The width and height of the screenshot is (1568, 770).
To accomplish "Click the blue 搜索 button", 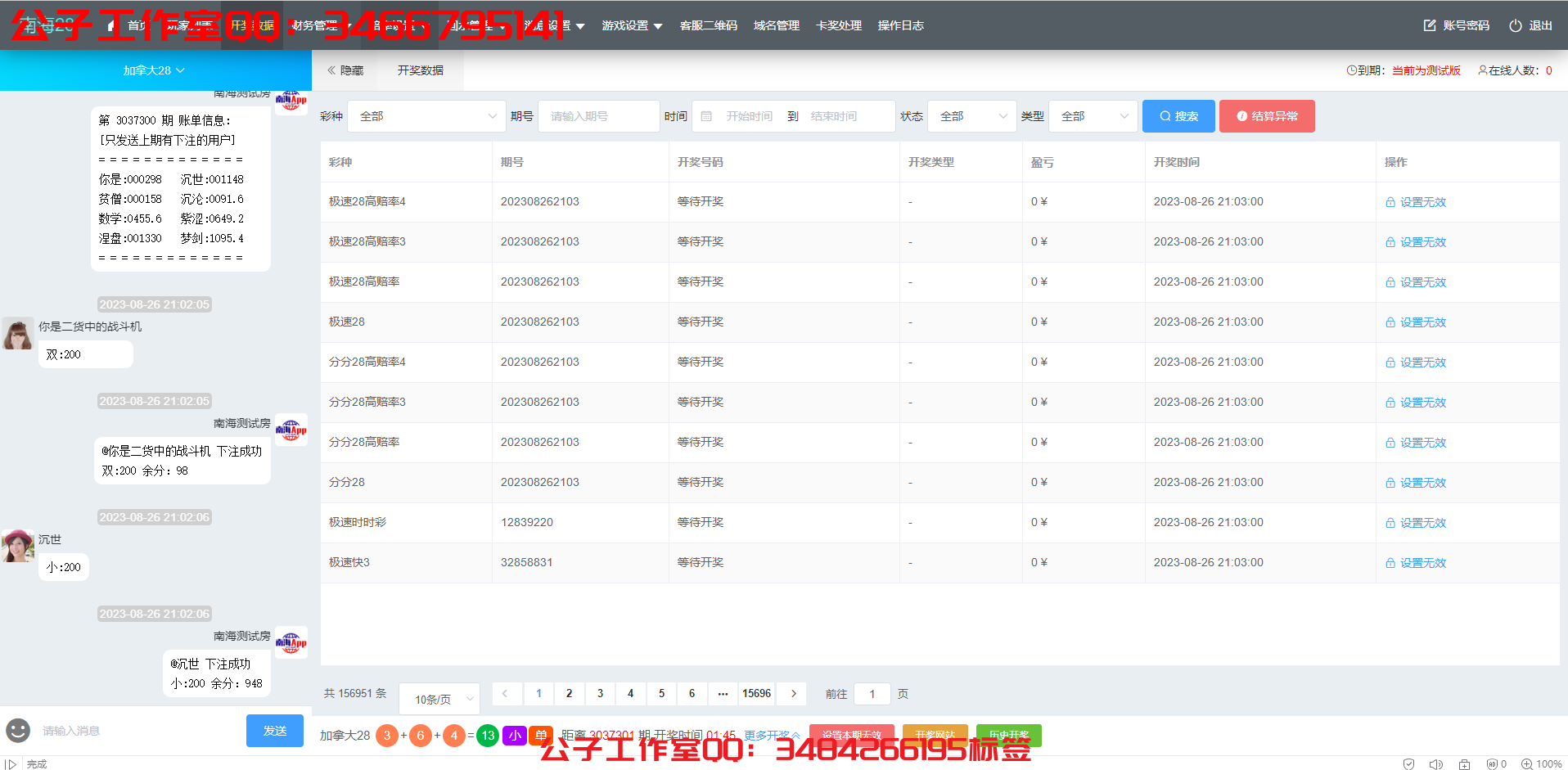I will coord(1178,116).
